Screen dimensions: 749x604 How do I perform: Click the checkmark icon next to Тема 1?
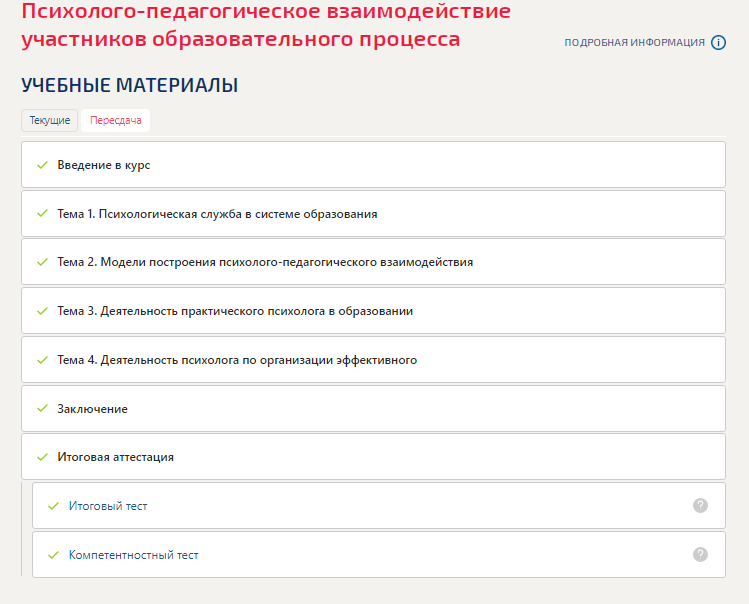(43, 213)
